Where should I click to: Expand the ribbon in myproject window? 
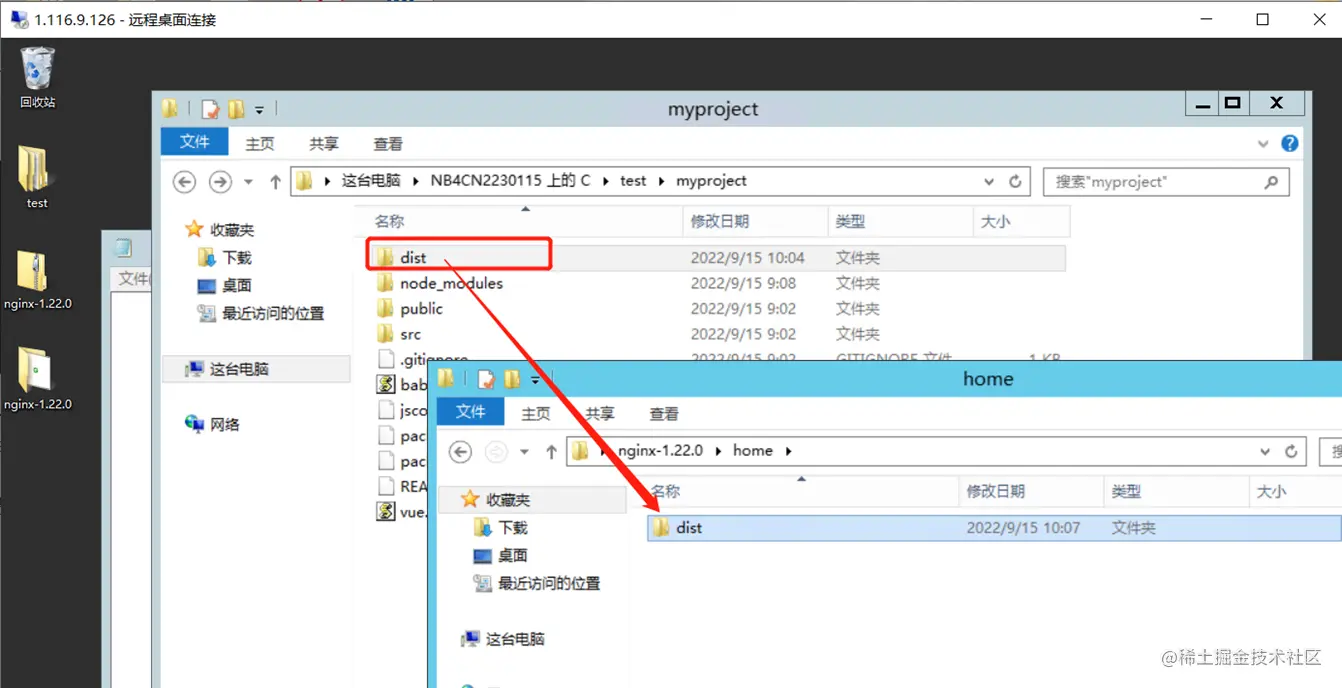(1263, 144)
